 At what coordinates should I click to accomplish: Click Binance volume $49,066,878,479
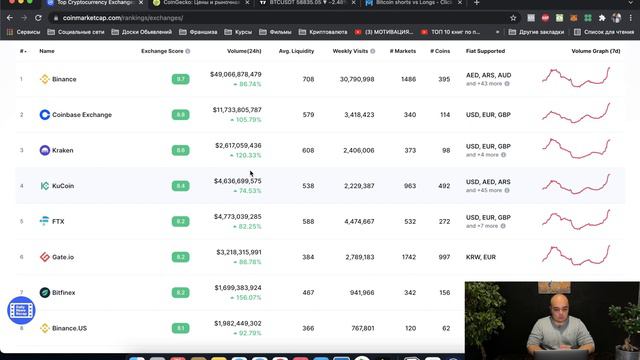(236, 74)
